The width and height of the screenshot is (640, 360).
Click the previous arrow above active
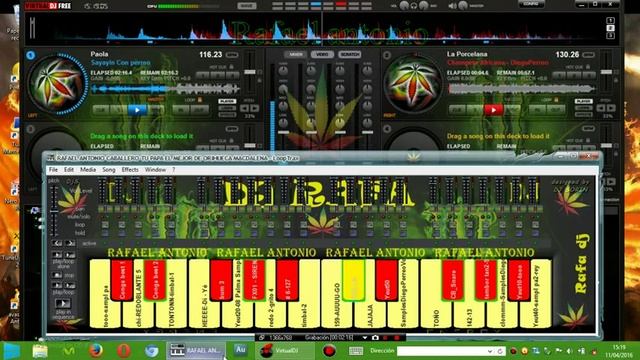click(x=57, y=243)
